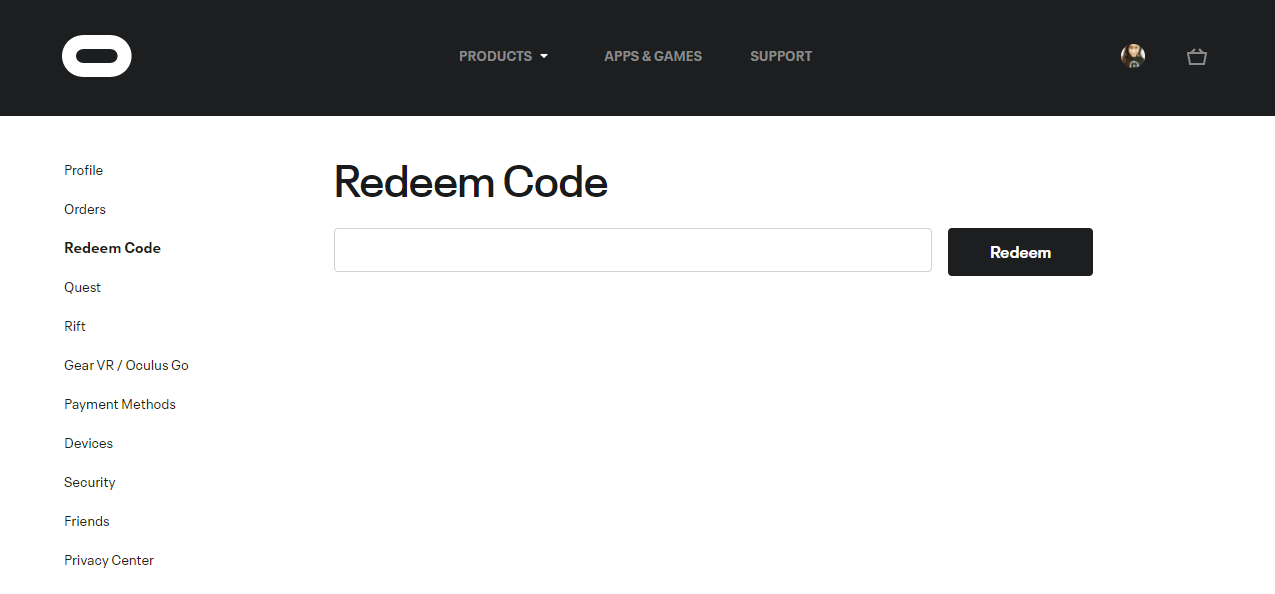This screenshot has width=1275, height=594.
Task: Go to Orders in the sidebar
Action: point(85,209)
